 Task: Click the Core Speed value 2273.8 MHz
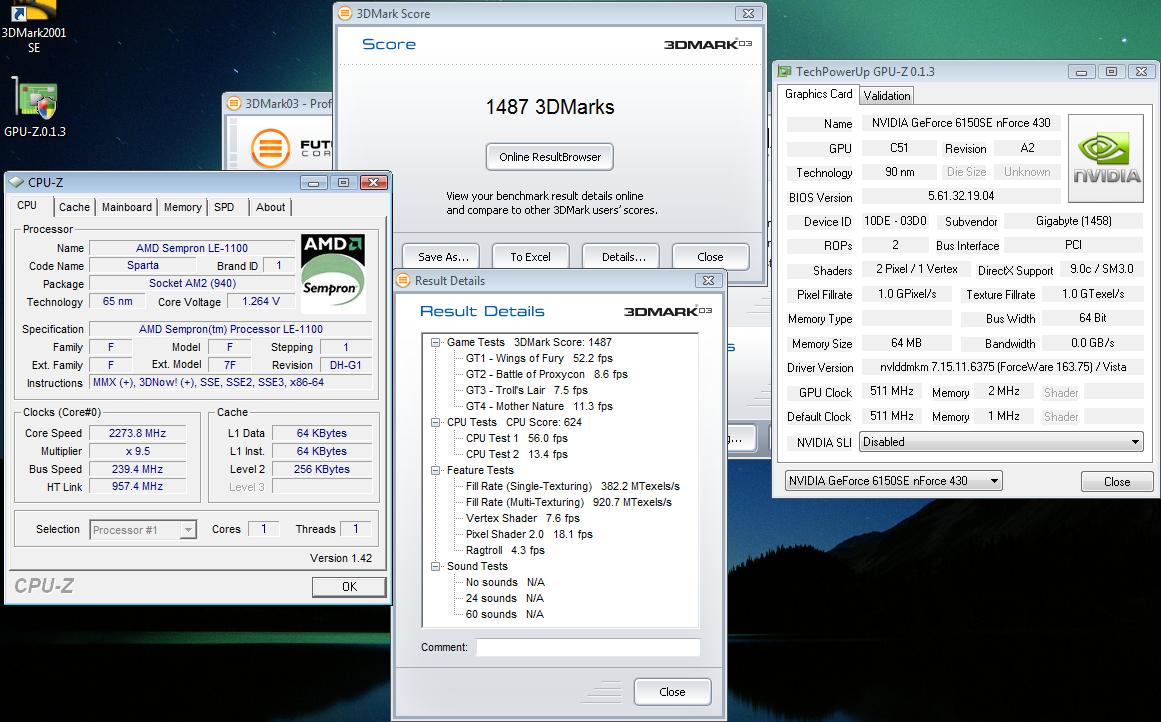[x=137, y=433]
